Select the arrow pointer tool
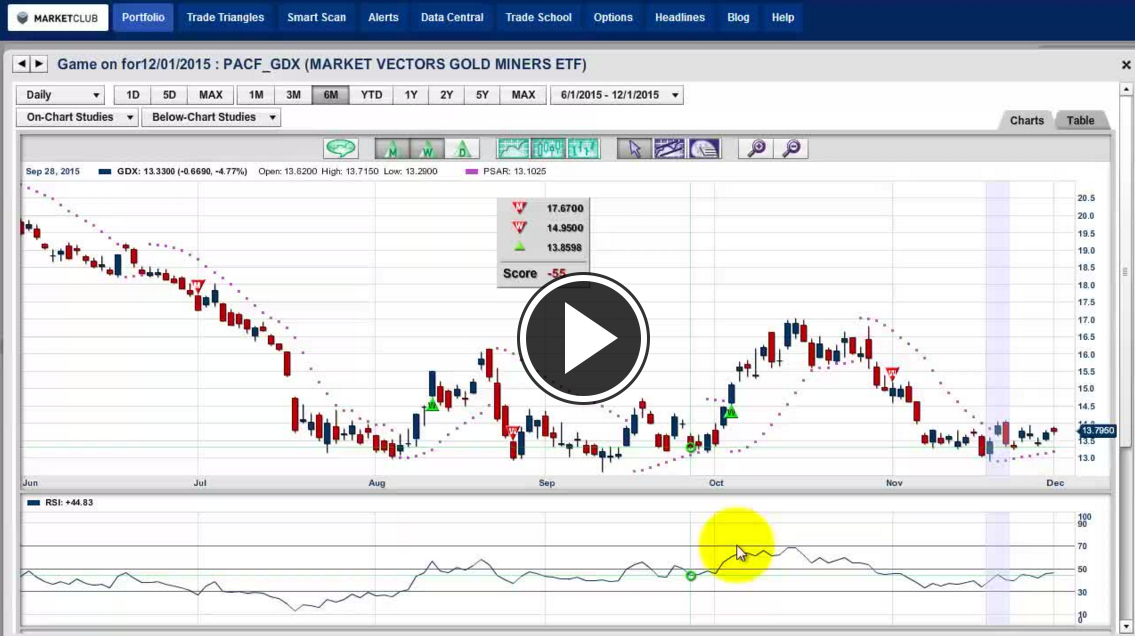Image resolution: width=1135 pixels, height=636 pixels. coord(634,148)
